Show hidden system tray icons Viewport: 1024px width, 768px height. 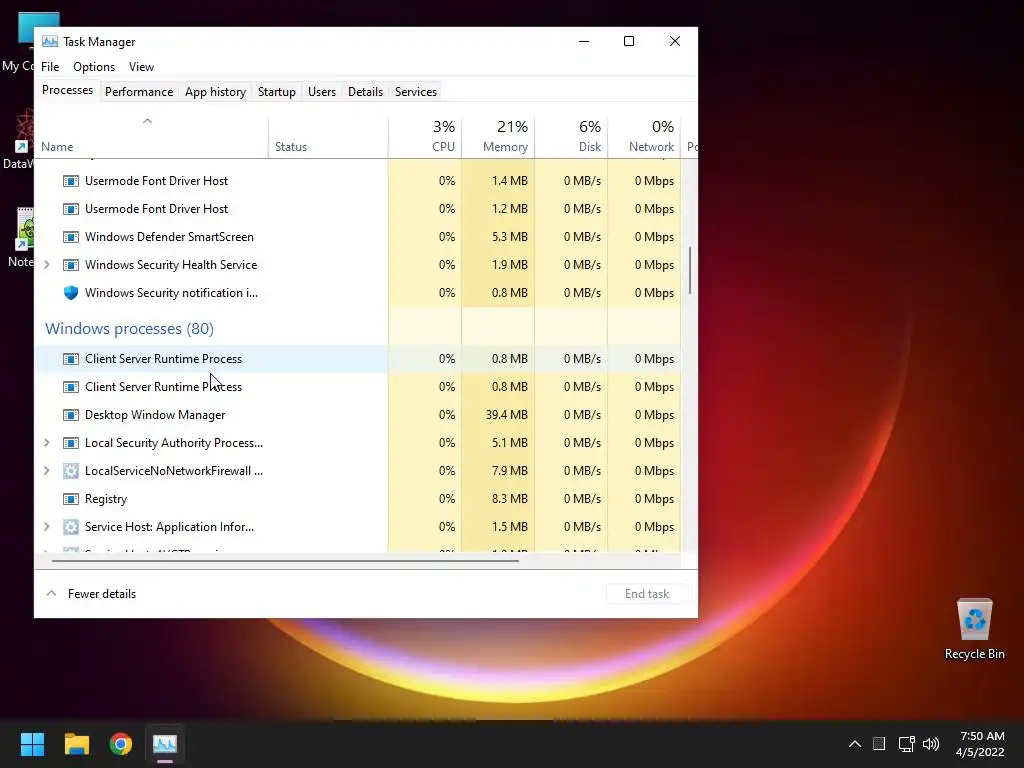tap(854, 744)
